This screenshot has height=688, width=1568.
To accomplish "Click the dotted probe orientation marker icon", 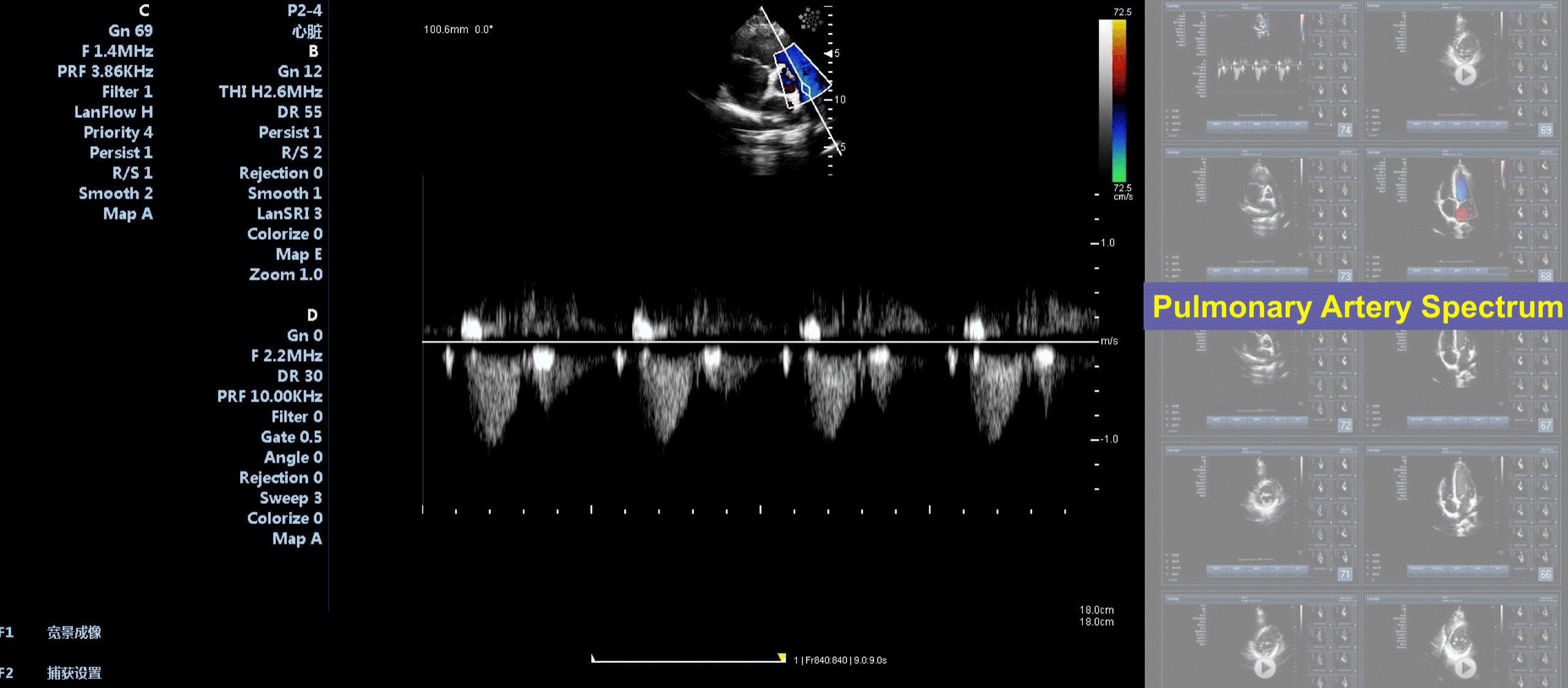I will pyautogui.click(x=810, y=19).
